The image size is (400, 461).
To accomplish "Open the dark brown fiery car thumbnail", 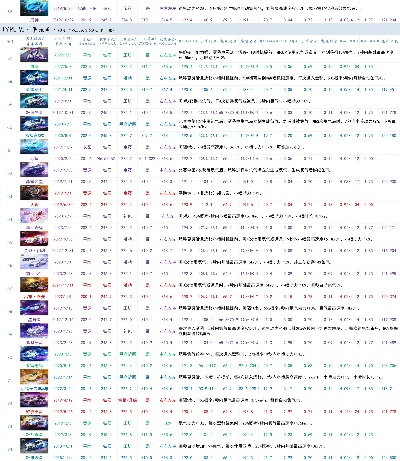I will (34, 193).
